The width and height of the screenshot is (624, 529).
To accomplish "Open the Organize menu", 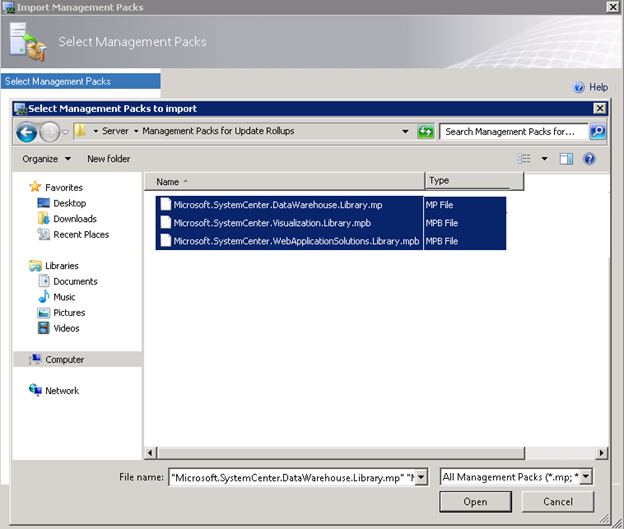I will pyautogui.click(x=47, y=159).
